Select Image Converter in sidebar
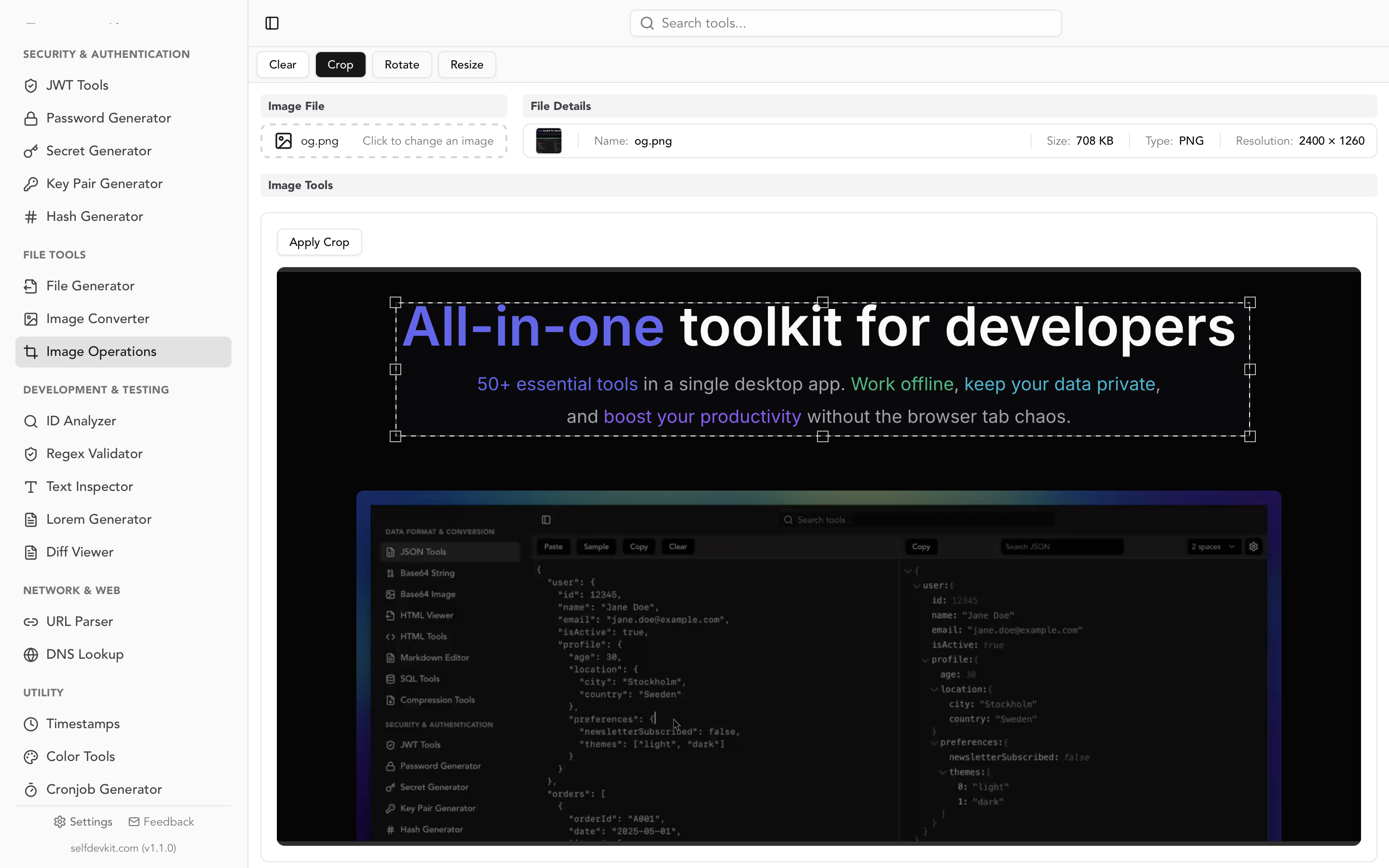Screen dimensions: 1389x868 pos(123,319)
